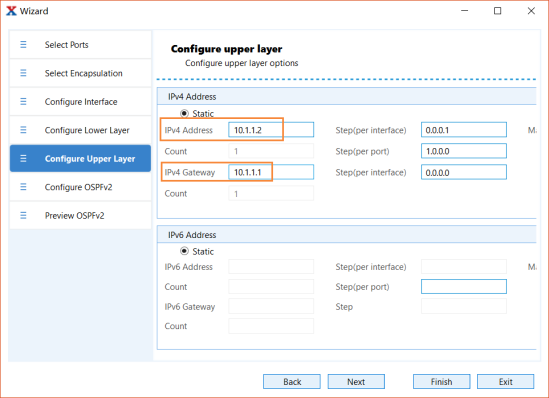Screen dimensions: 549x398
Task: Click the empty IPv6 Address input field
Action: click(x=271, y=267)
